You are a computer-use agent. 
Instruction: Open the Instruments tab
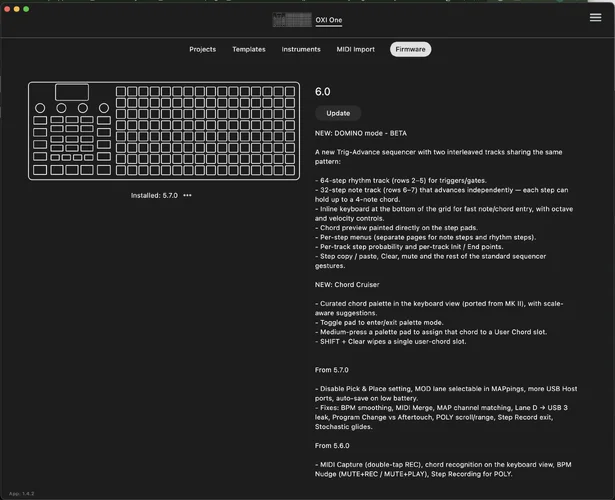[x=301, y=49]
